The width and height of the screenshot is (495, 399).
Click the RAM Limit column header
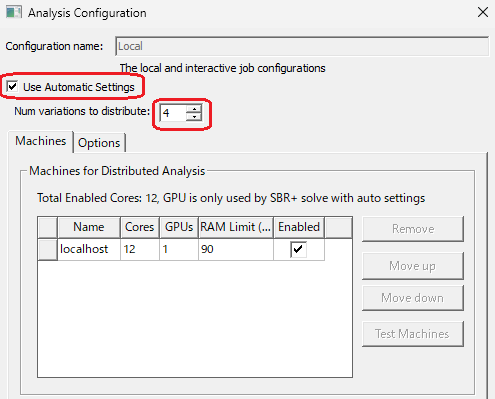tap(236, 227)
